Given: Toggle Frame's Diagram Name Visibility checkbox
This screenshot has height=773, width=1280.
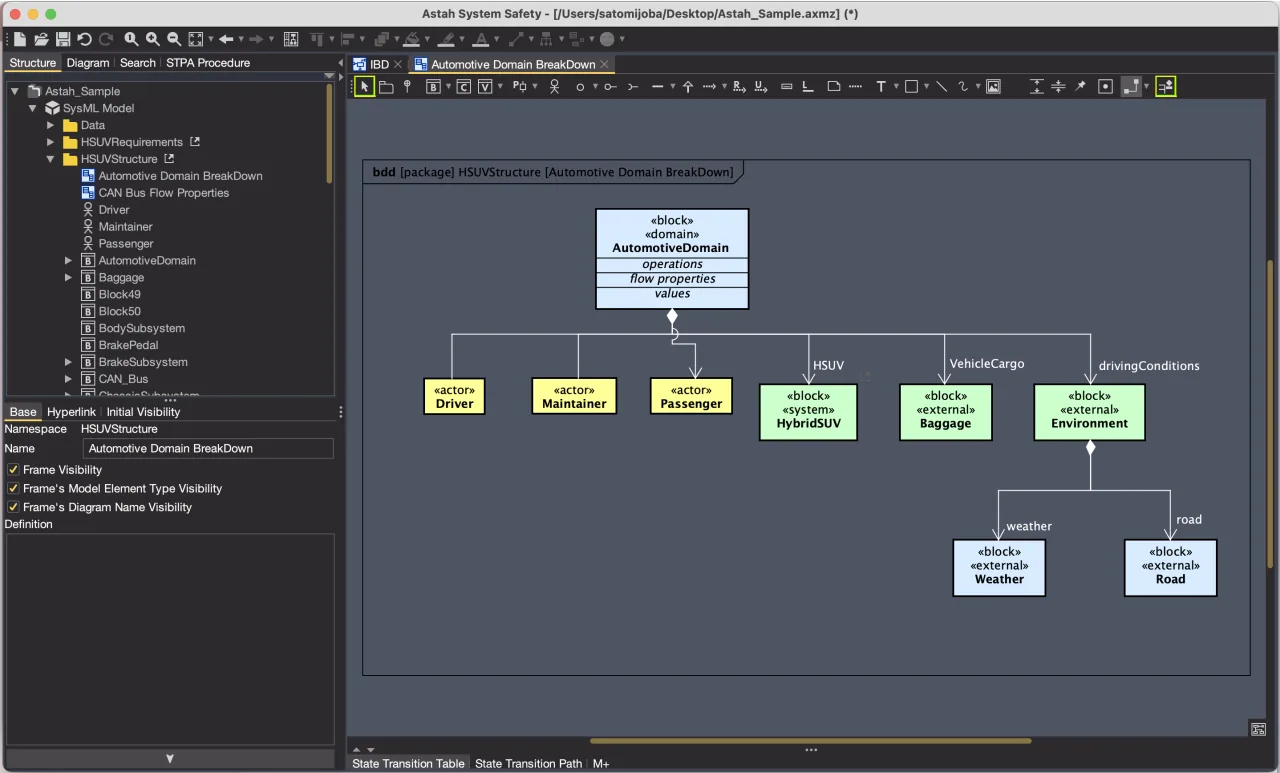Looking at the screenshot, I should [x=13, y=507].
